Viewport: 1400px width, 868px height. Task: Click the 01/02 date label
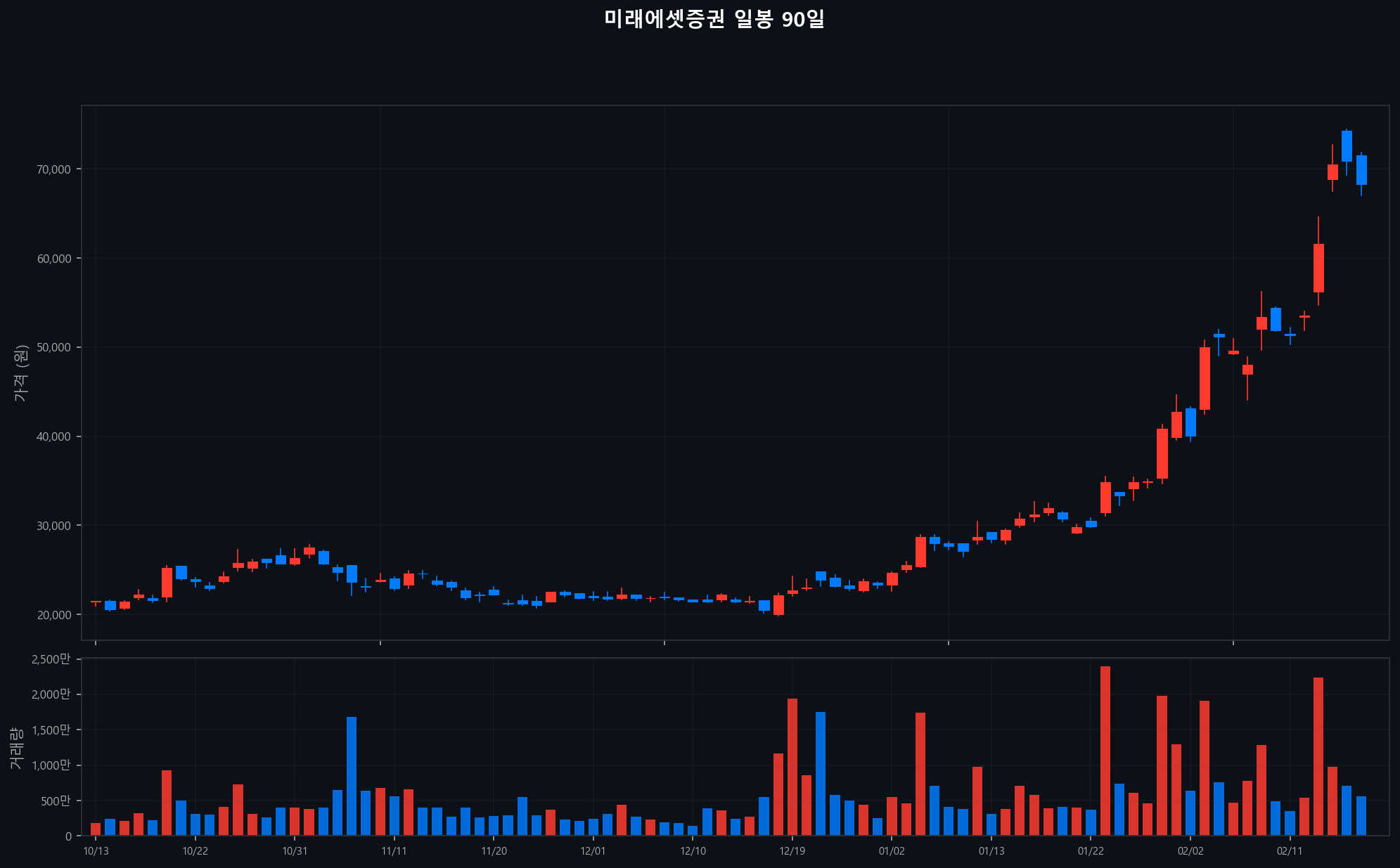(x=893, y=852)
